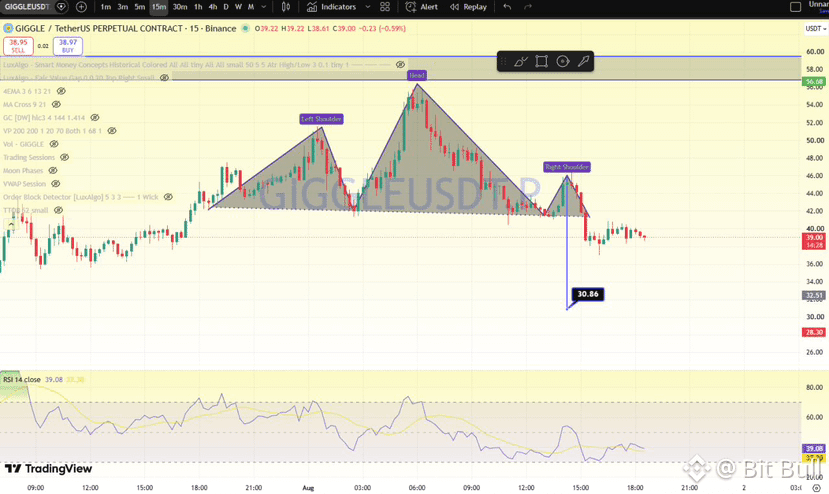The height and width of the screenshot is (494, 829).
Task: Click the Aug date on time axis
Action: tap(308, 488)
